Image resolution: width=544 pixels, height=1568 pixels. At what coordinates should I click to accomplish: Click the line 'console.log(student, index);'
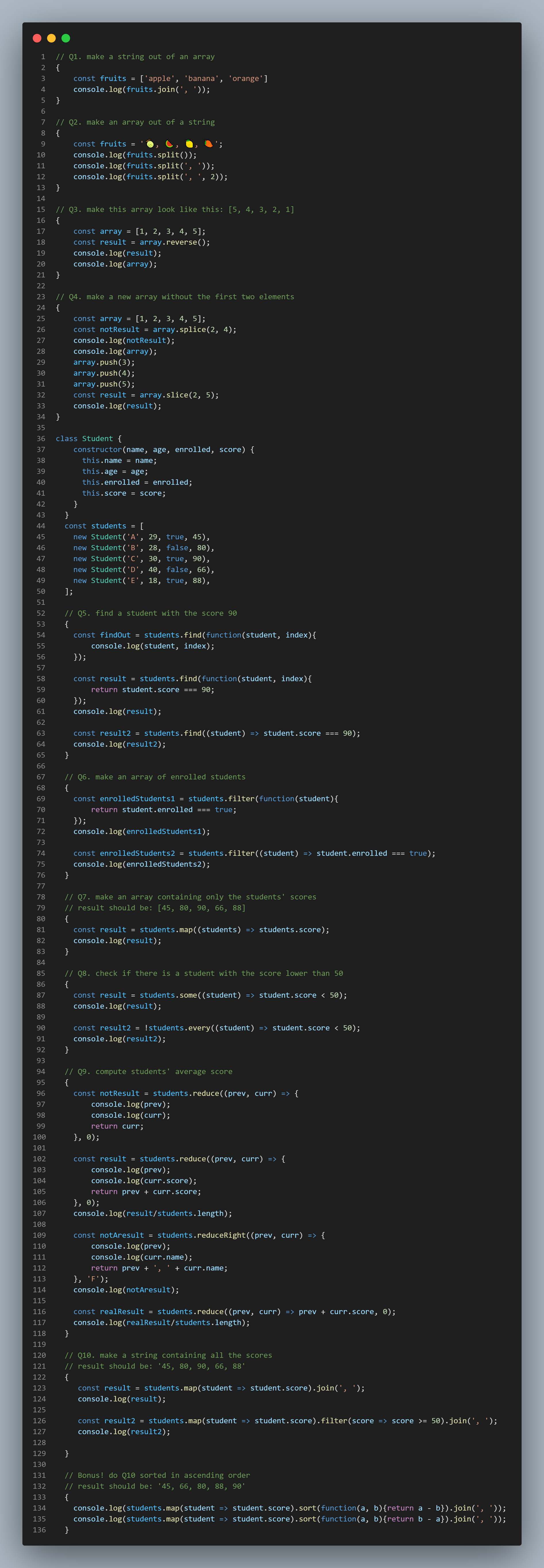pos(153,646)
